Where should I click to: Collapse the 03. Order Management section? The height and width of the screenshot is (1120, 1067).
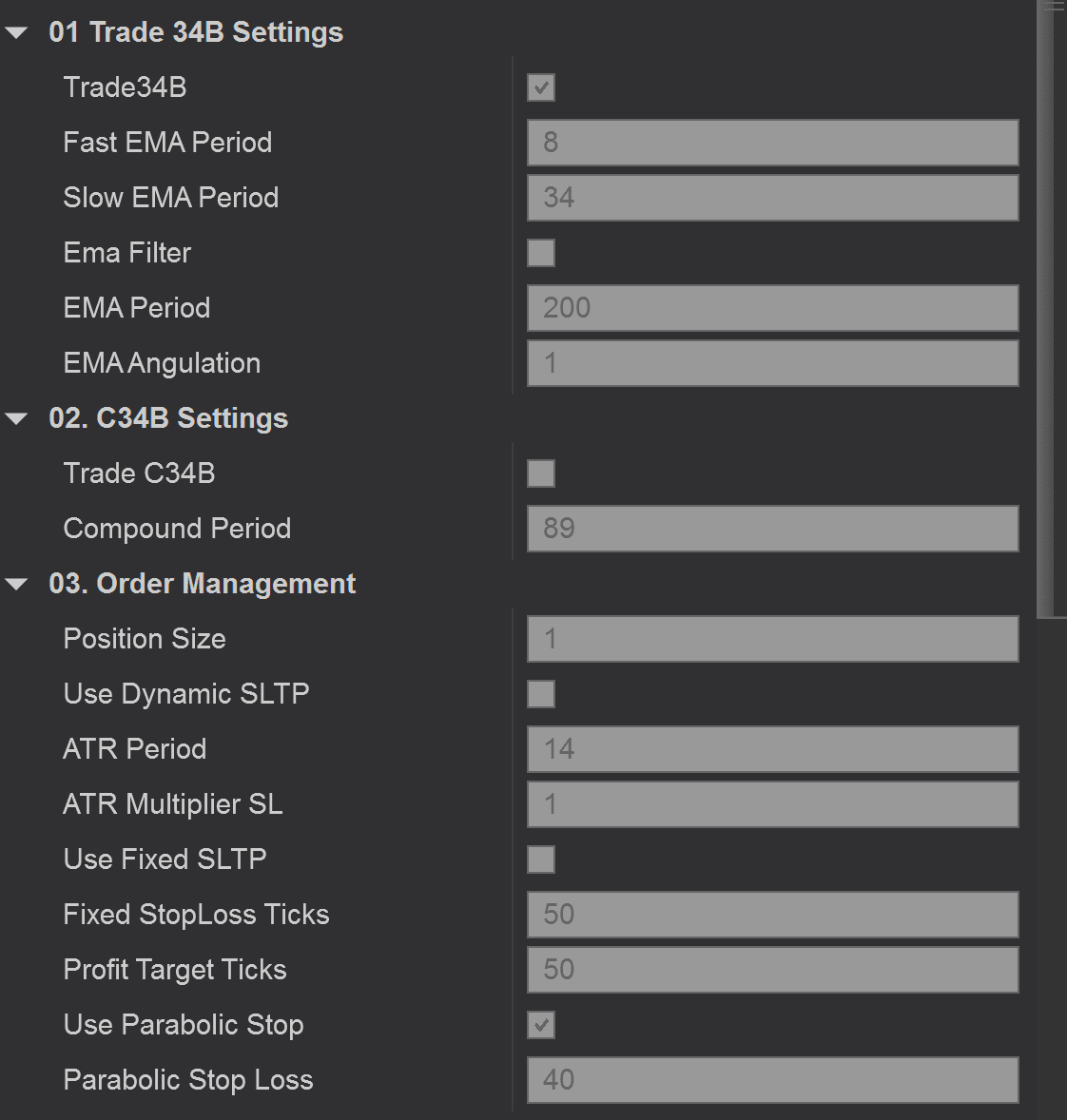pyautogui.click(x=17, y=585)
